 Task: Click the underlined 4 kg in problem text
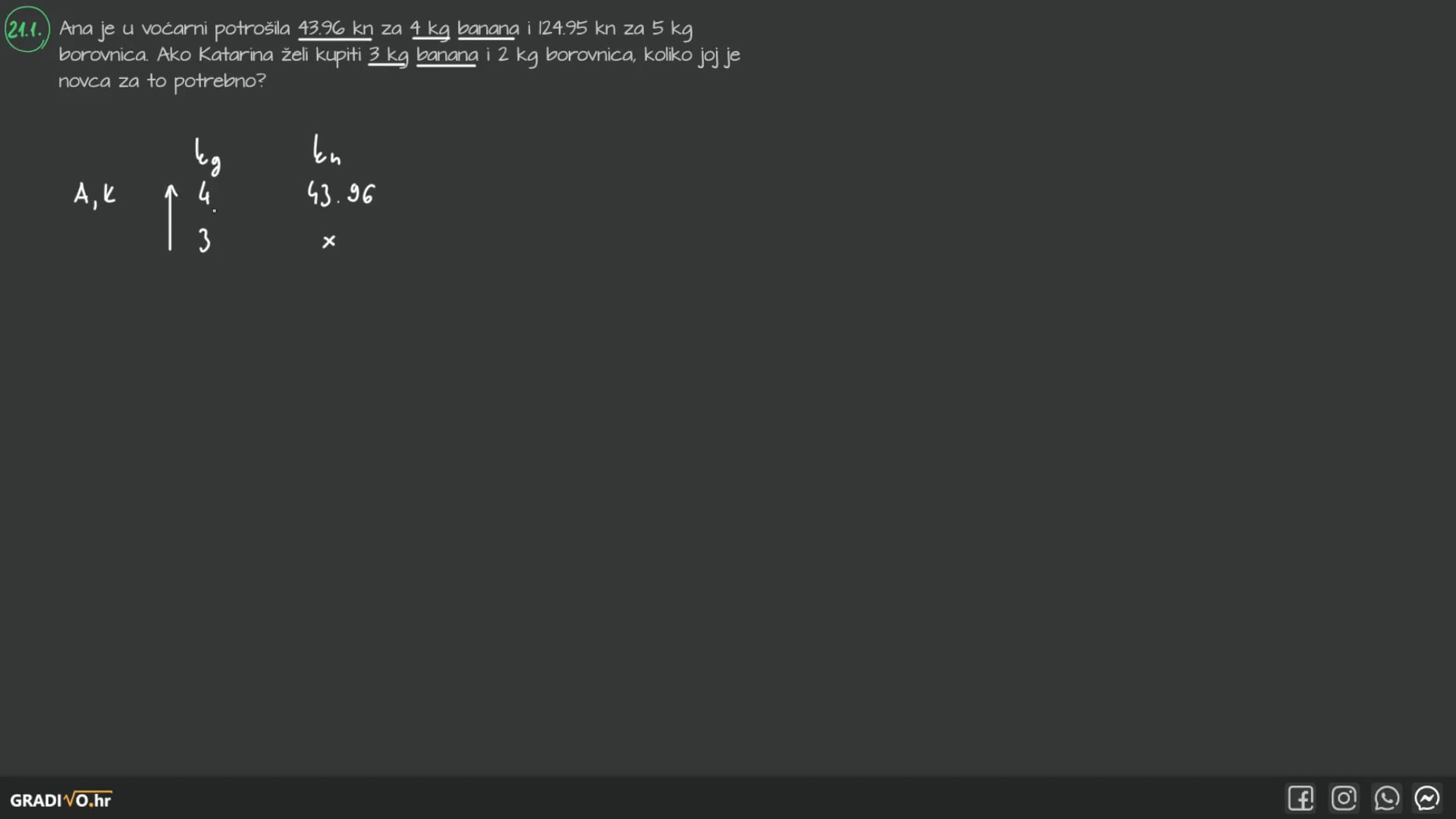click(x=430, y=30)
